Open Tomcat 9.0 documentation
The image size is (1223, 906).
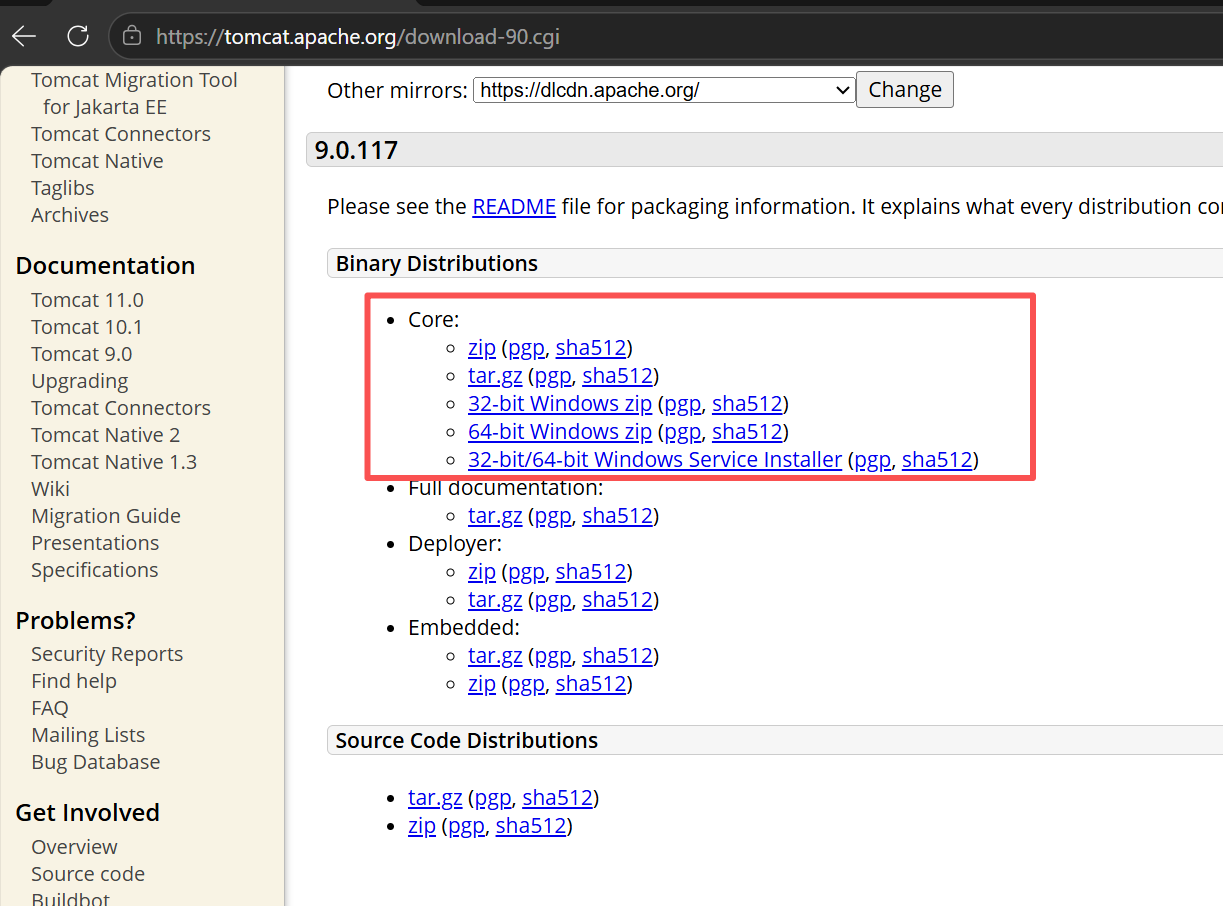click(82, 354)
